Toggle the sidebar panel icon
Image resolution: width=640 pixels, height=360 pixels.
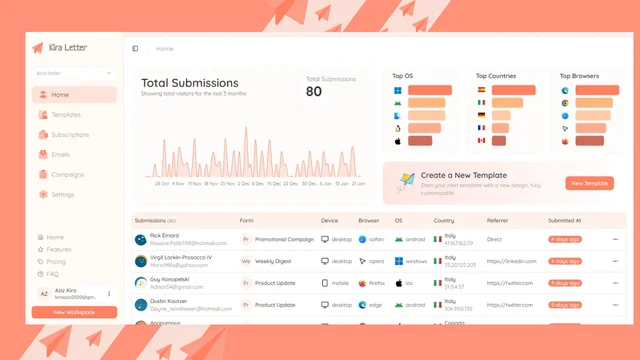tap(135, 49)
